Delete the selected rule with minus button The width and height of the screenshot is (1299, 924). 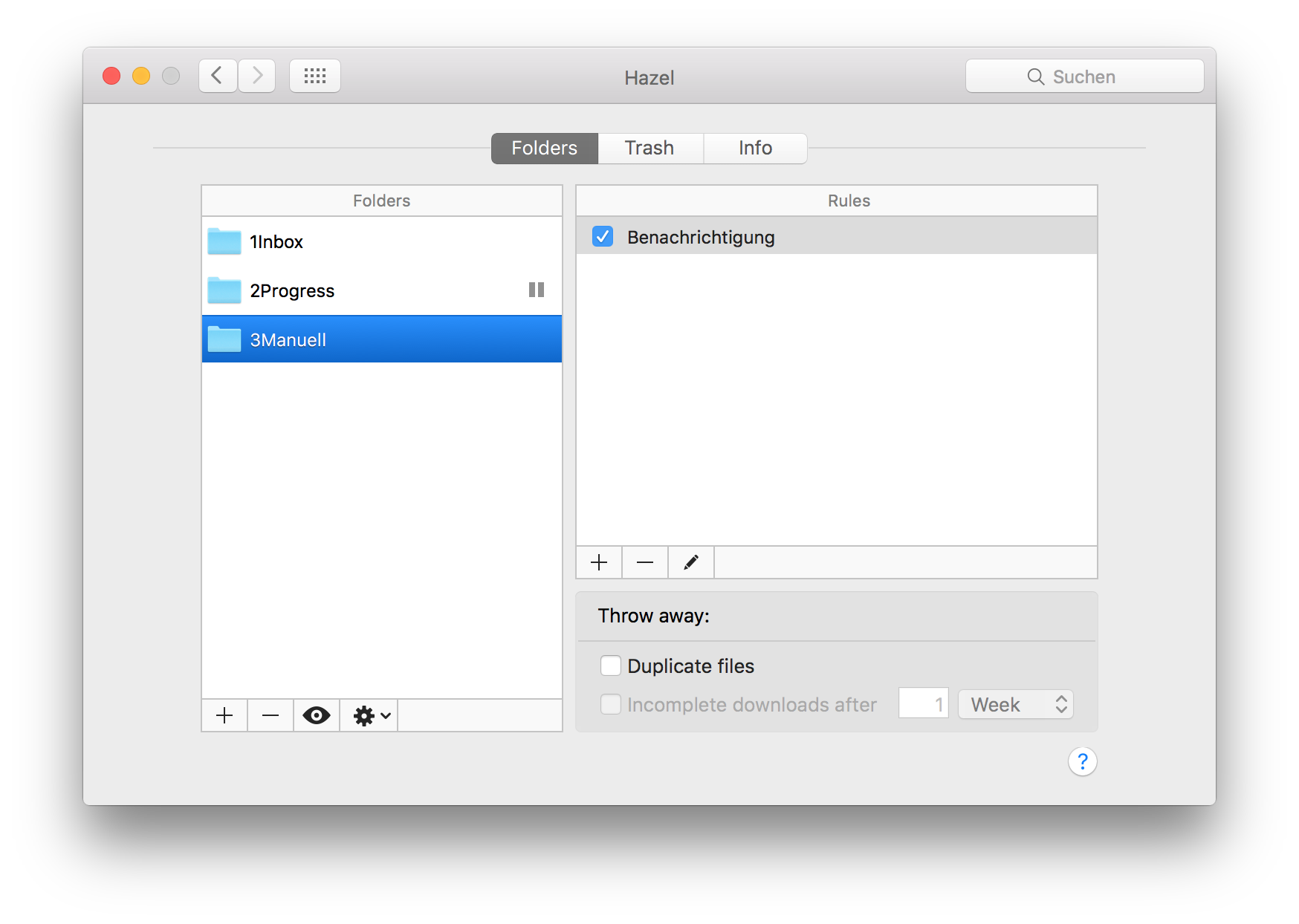coord(645,562)
